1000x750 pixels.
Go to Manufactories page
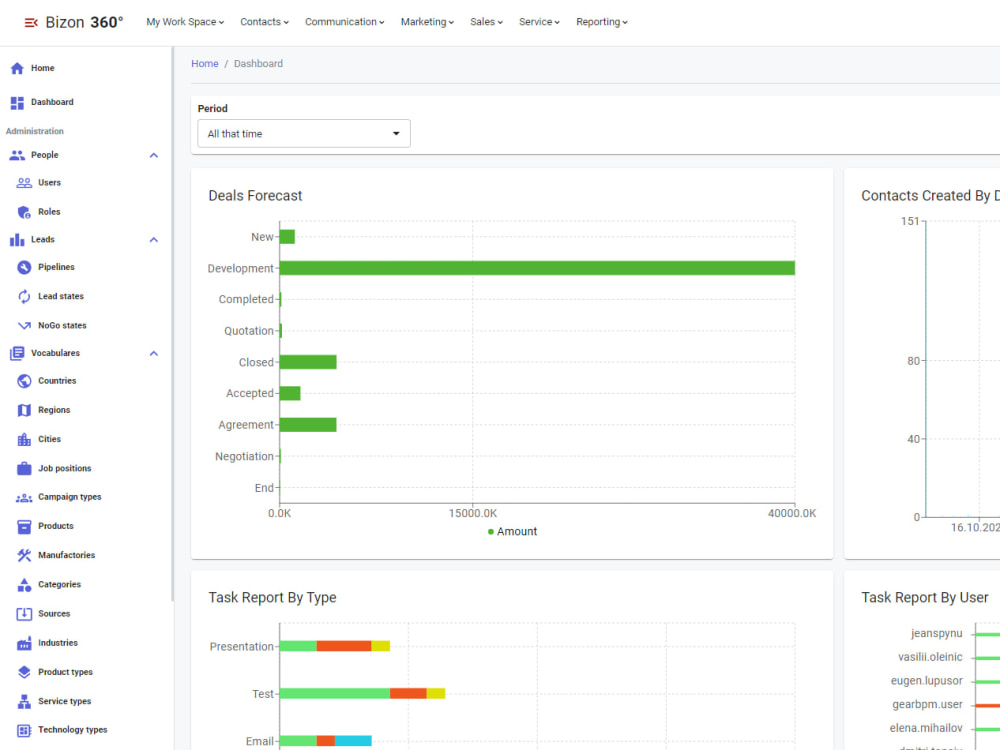point(66,555)
